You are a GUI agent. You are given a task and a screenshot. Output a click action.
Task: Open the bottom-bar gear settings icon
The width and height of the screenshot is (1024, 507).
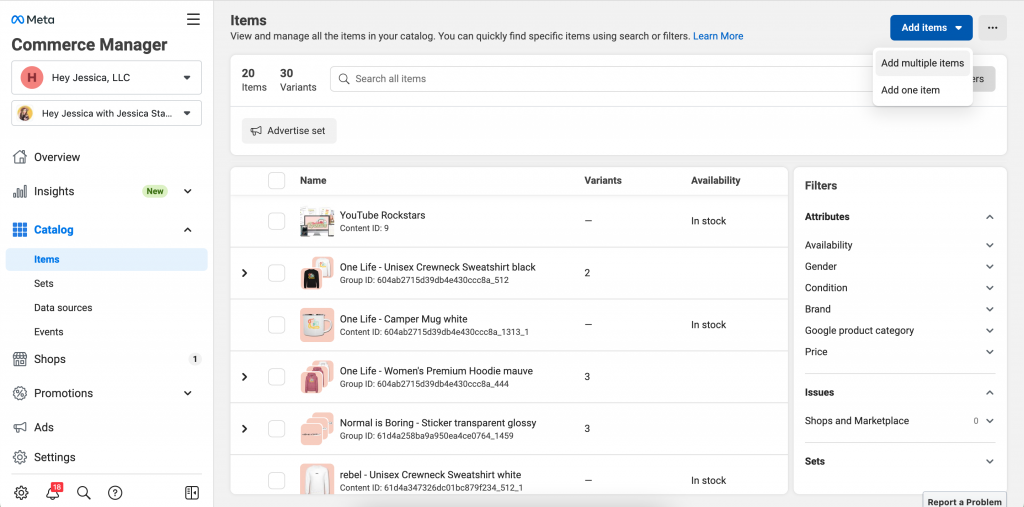(21, 493)
